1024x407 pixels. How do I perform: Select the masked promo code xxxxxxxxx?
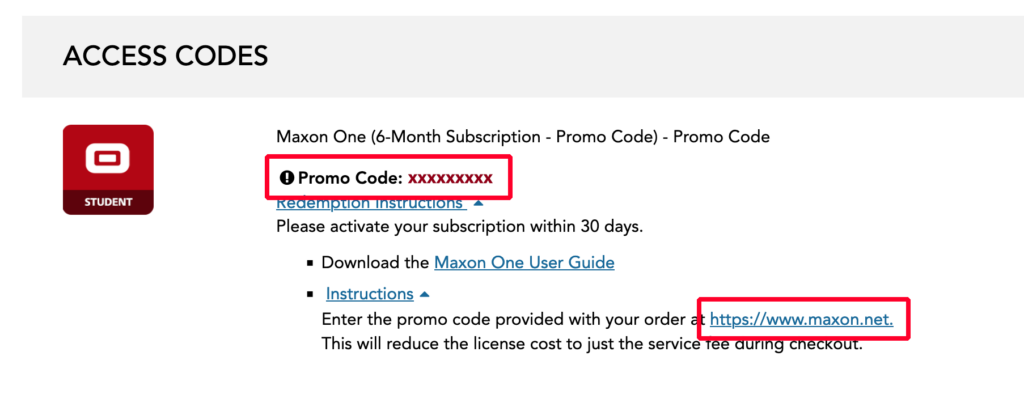click(x=451, y=178)
